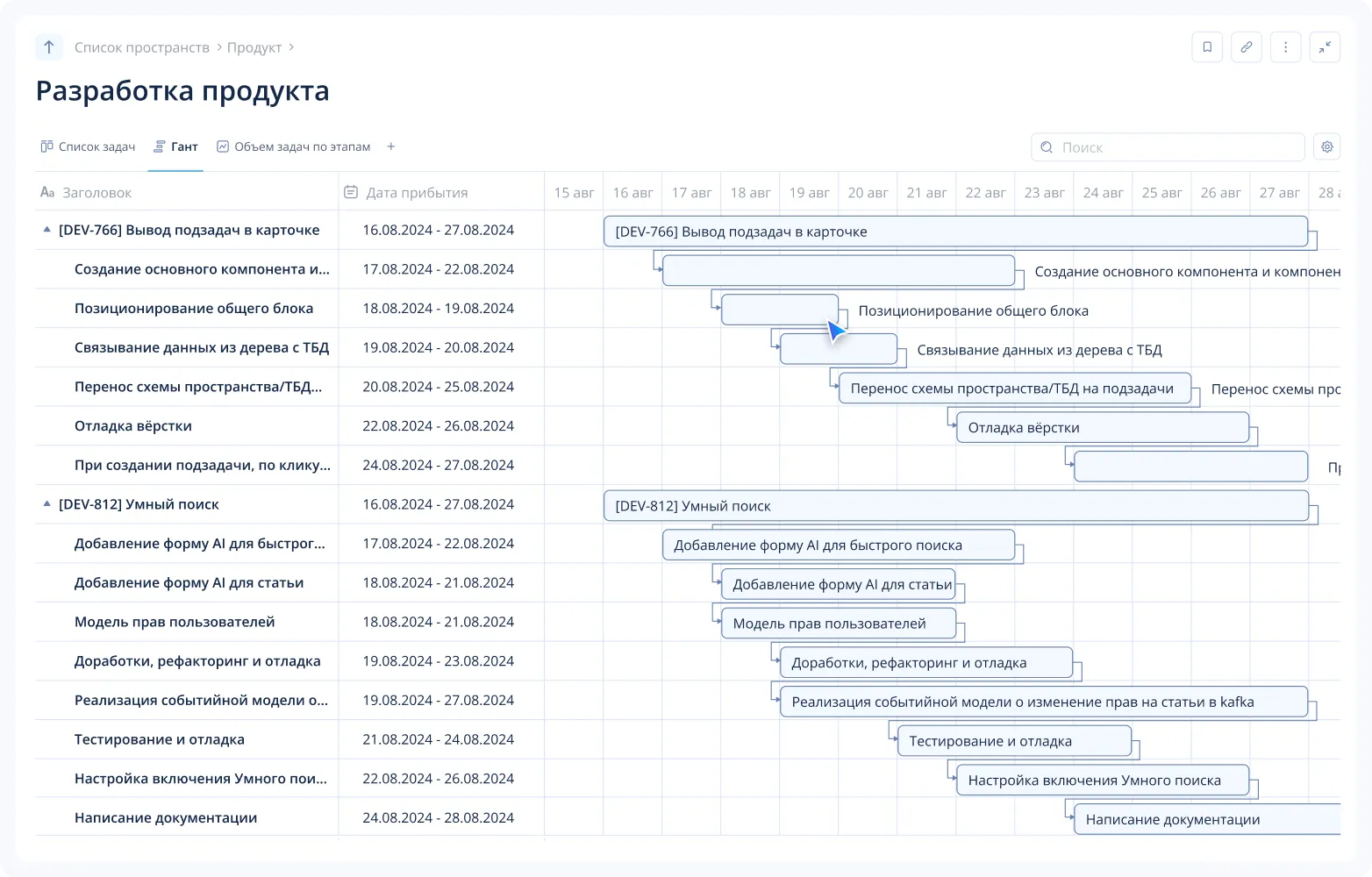Click Настройка включения Умного поиска bar

tap(1103, 781)
